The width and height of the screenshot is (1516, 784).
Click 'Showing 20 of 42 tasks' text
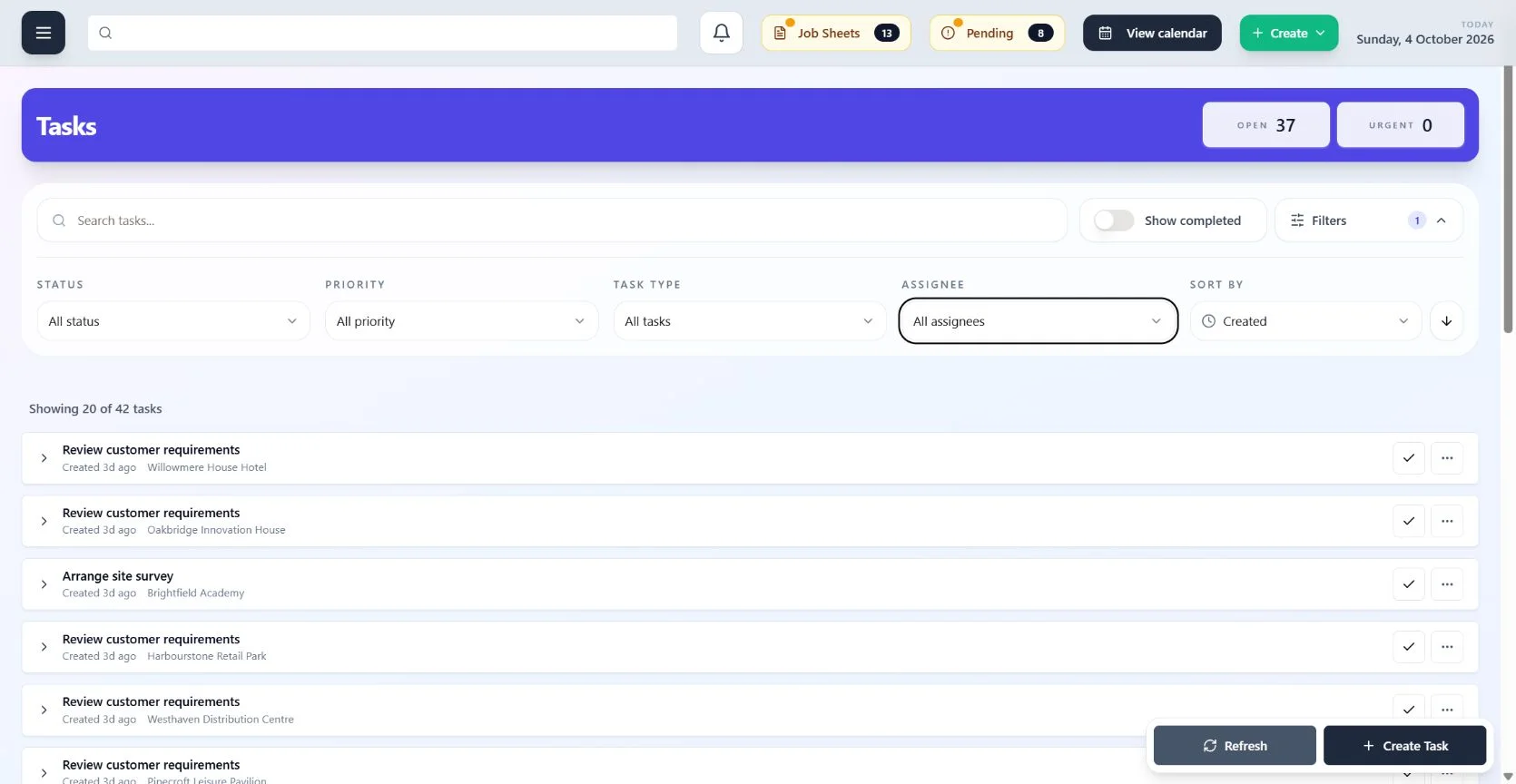click(x=95, y=409)
